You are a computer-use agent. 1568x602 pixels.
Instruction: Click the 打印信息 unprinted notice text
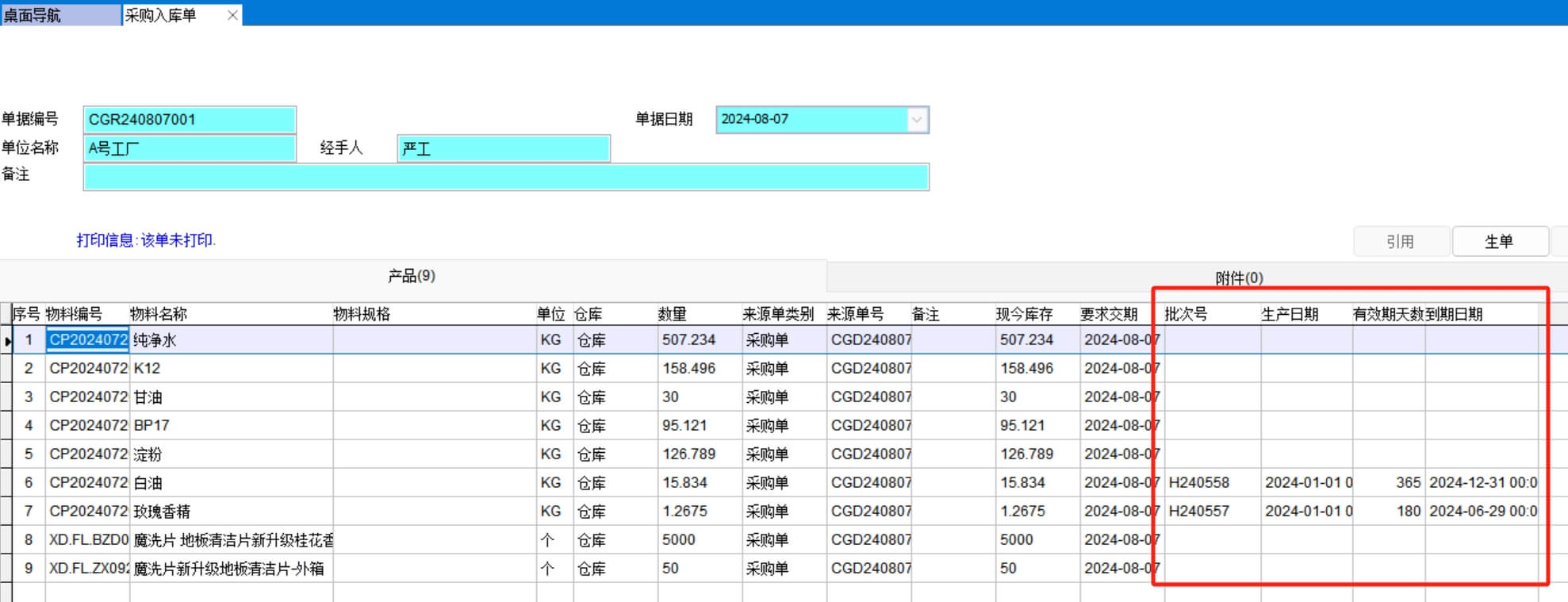[x=146, y=240]
